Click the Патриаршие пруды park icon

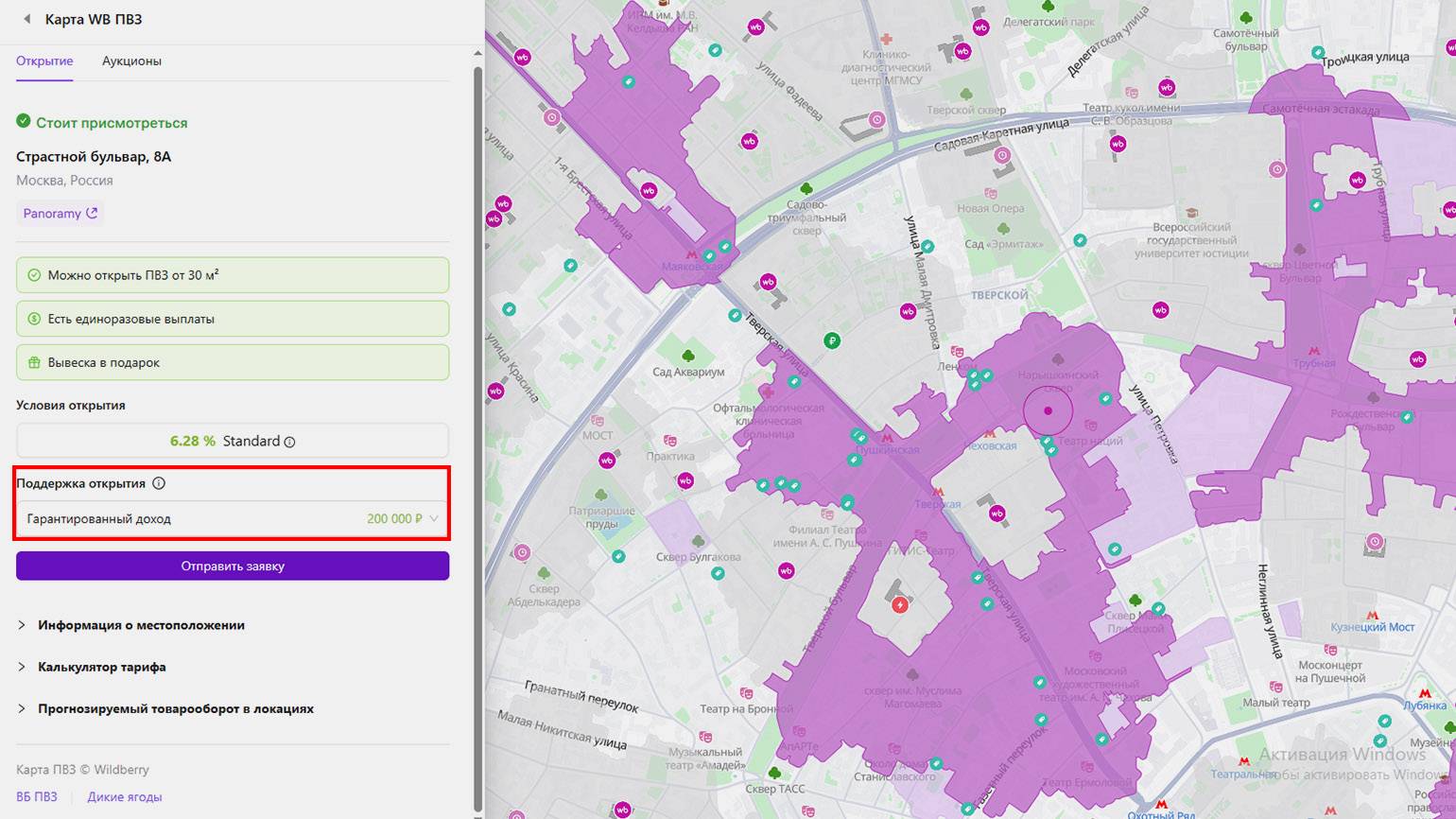(601, 495)
